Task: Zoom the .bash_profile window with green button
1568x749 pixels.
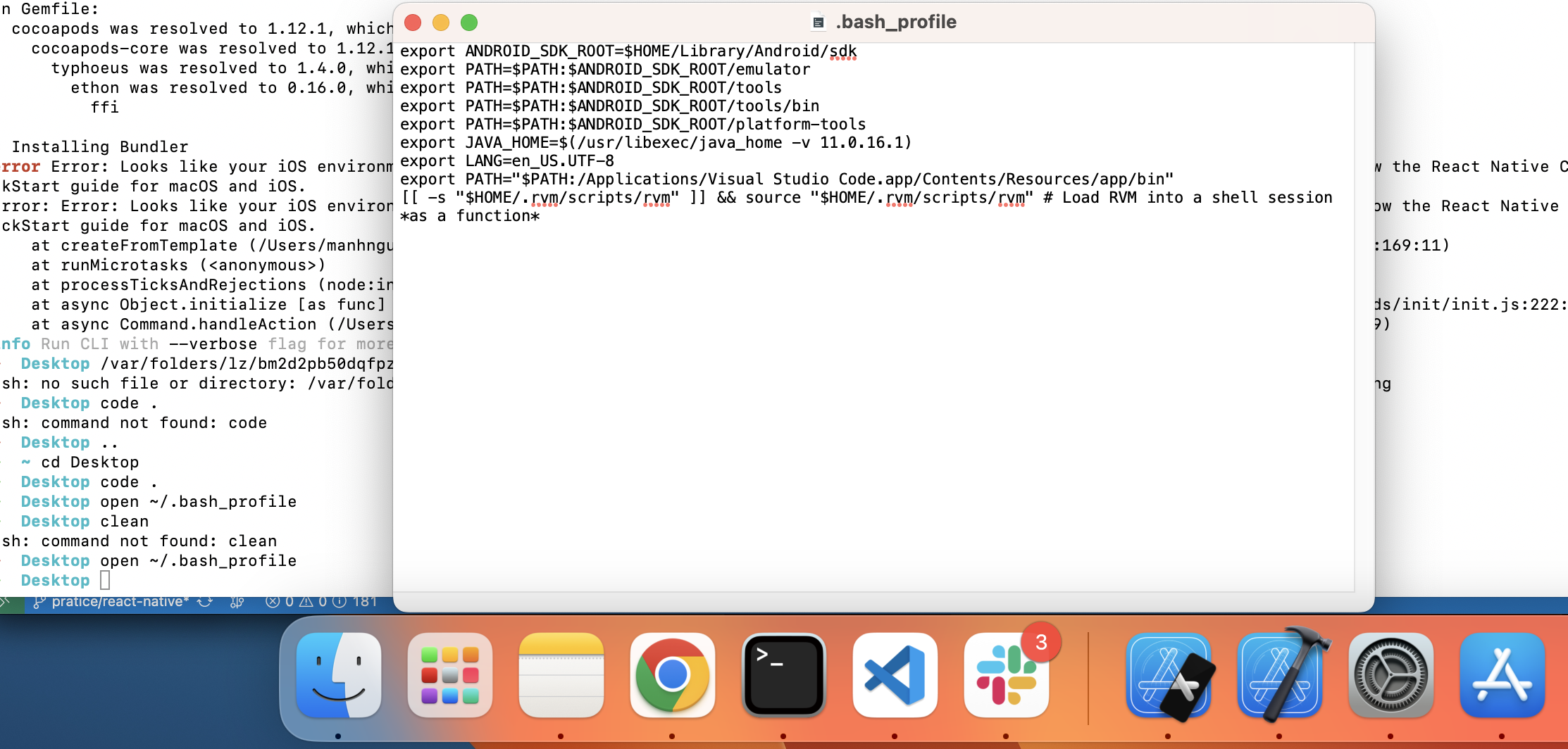Action: 469,23
